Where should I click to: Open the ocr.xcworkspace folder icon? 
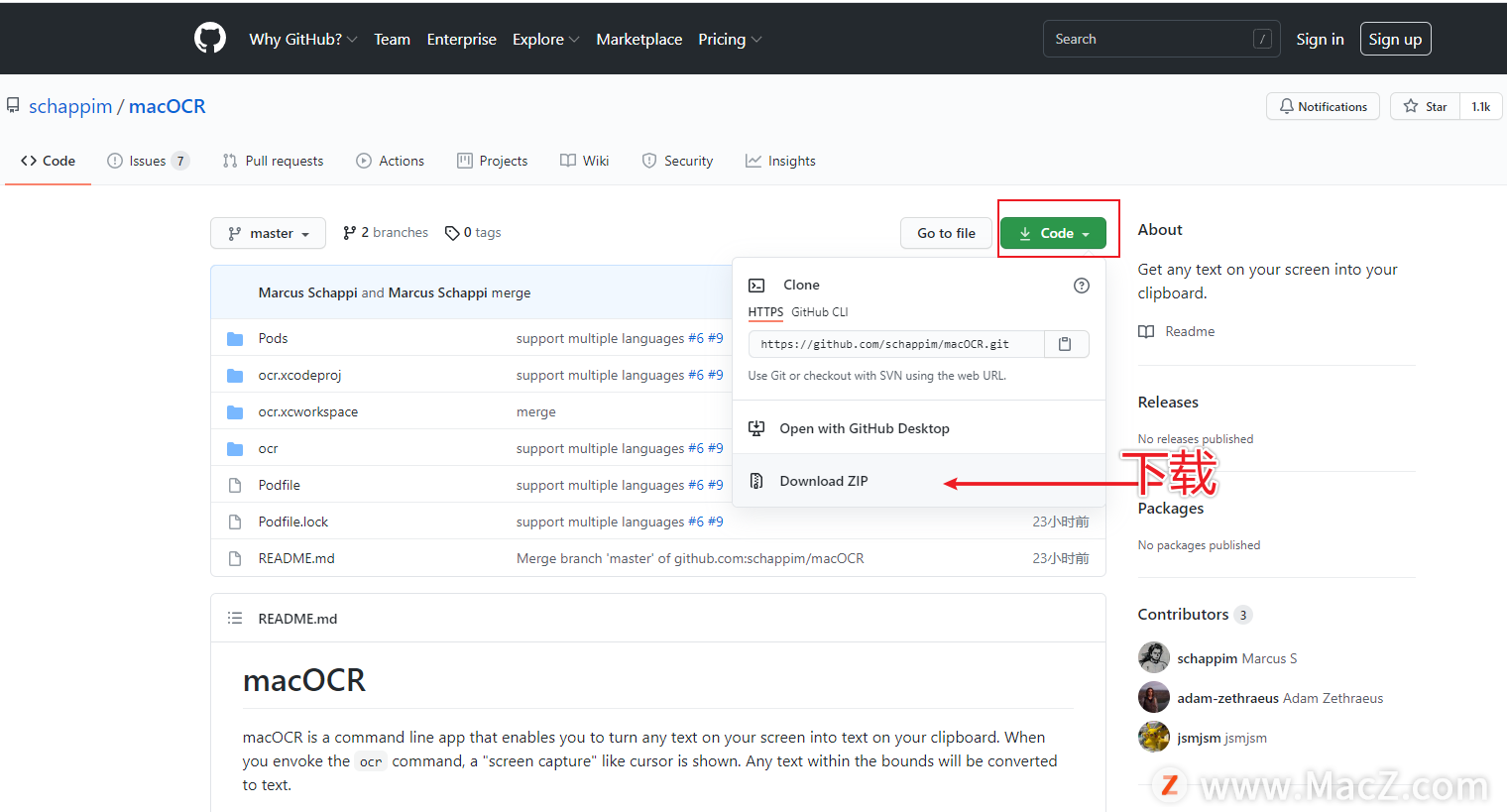[x=235, y=412]
